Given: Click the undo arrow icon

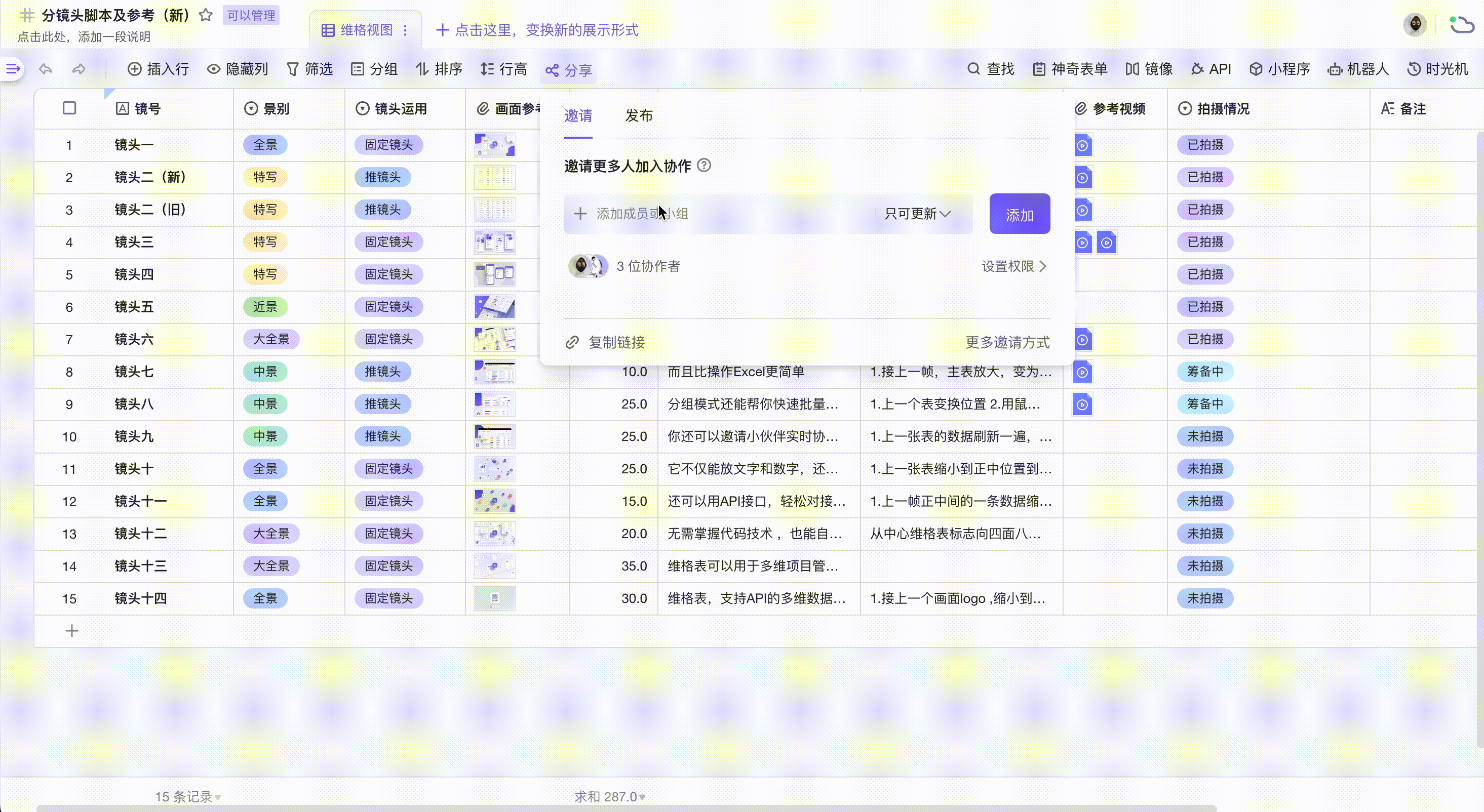Looking at the screenshot, I should [x=46, y=69].
